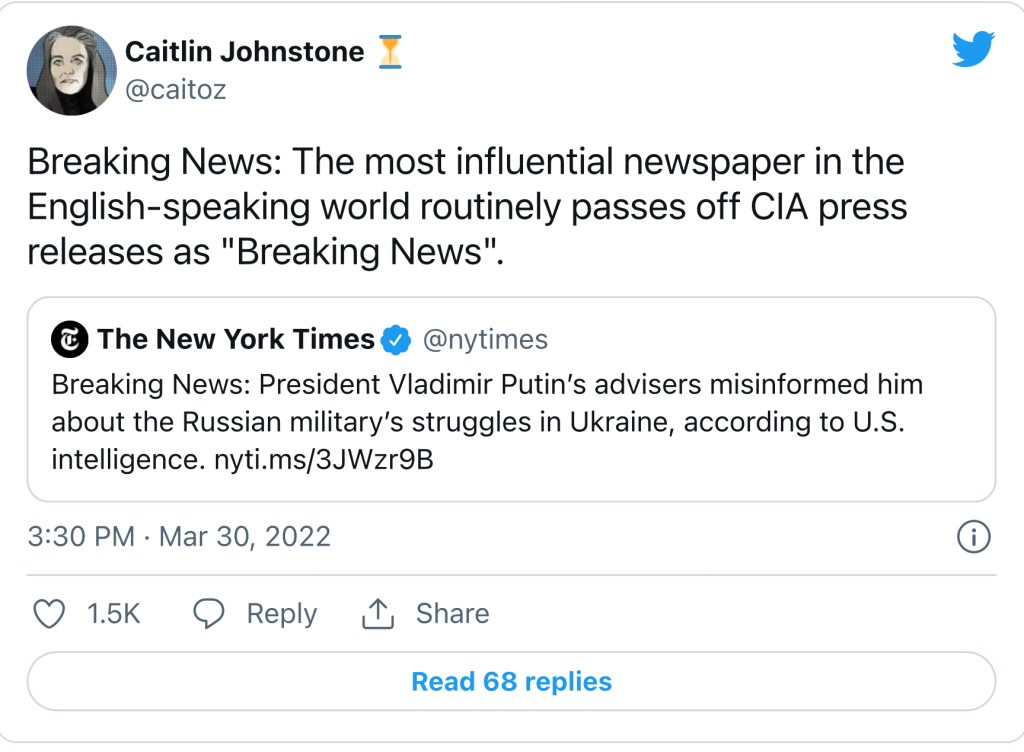Click the @nytimes handle
Image resolution: width=1024 pixels, height=752 pixels.
coord(486,340)
